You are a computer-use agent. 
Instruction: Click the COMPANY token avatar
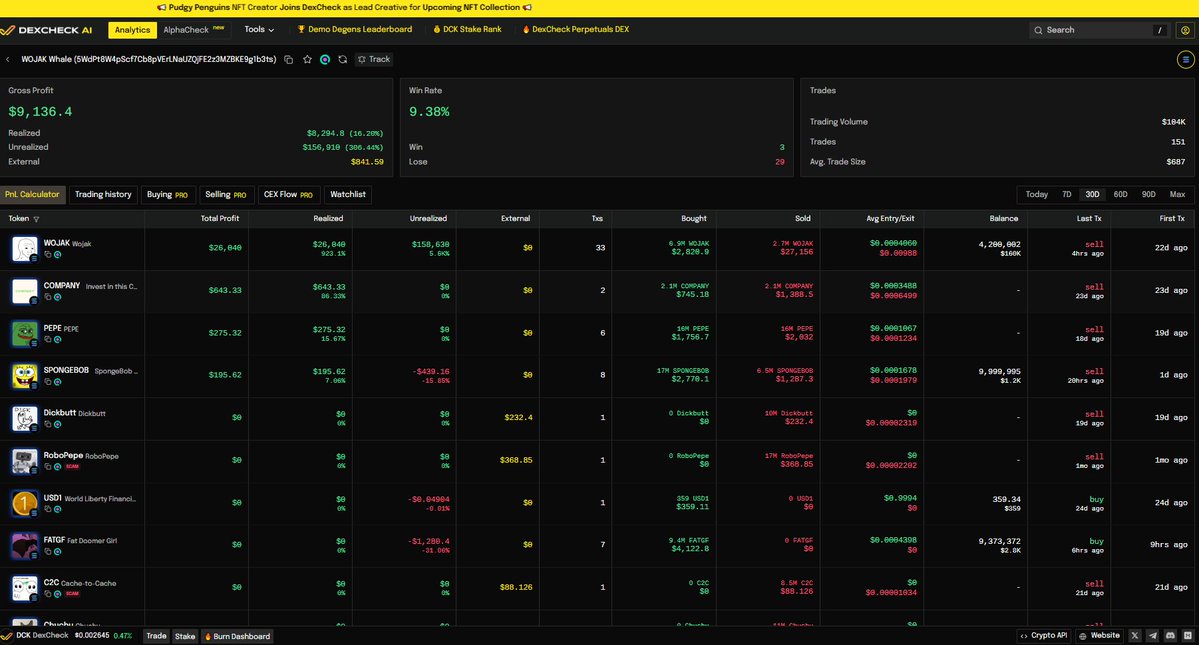point(24,291)
